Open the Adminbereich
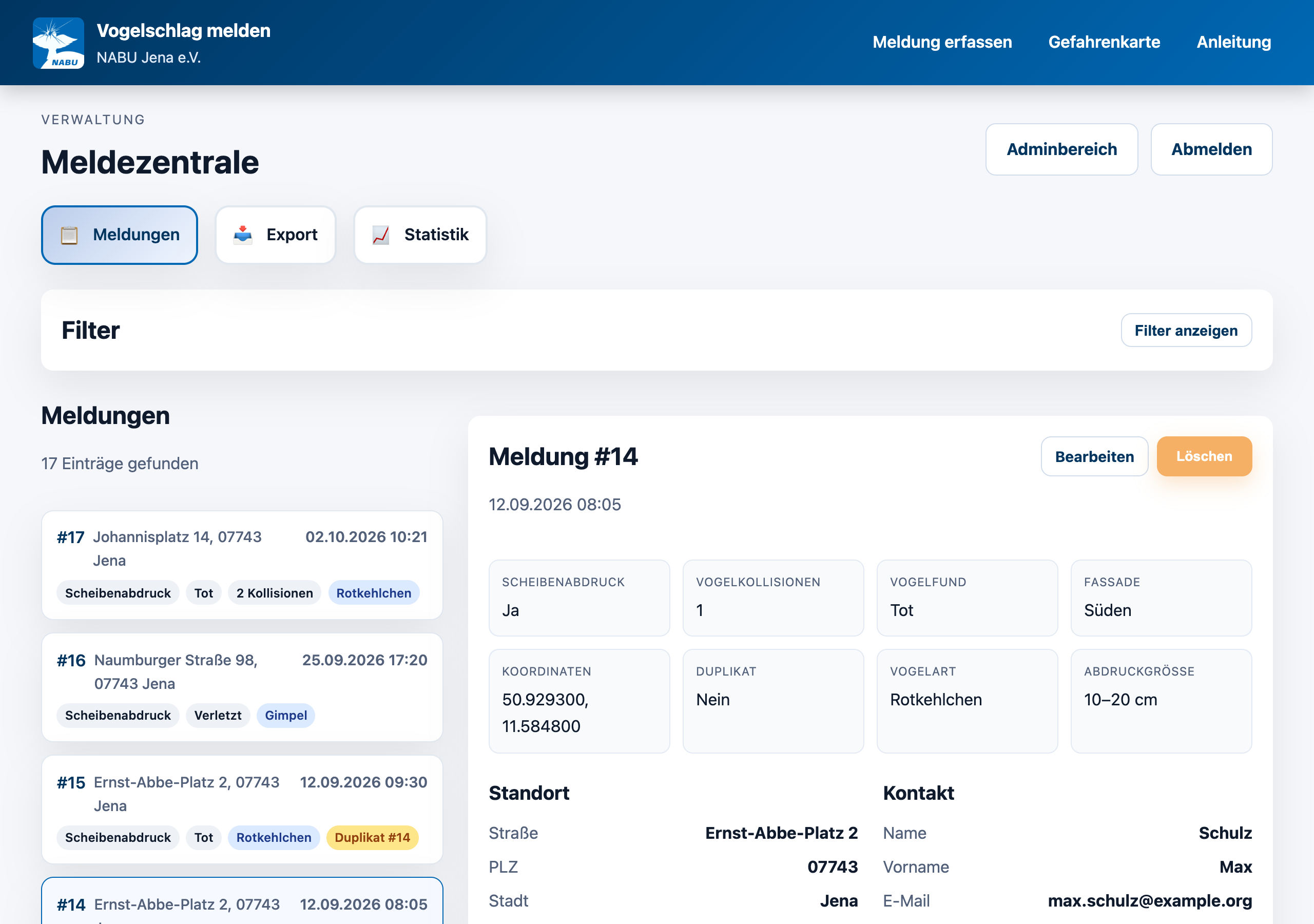Image resolution: width=1314 pixels, height=924 pixels. click(x=1061, y=149)
